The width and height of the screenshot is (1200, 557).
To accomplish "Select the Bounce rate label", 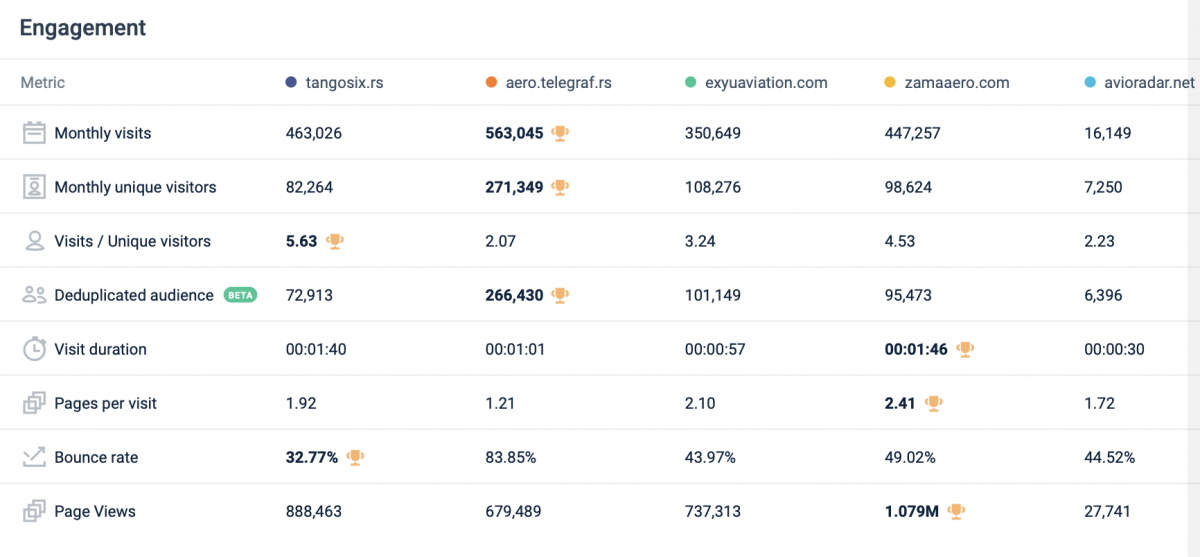I will [x=96, y=457].
